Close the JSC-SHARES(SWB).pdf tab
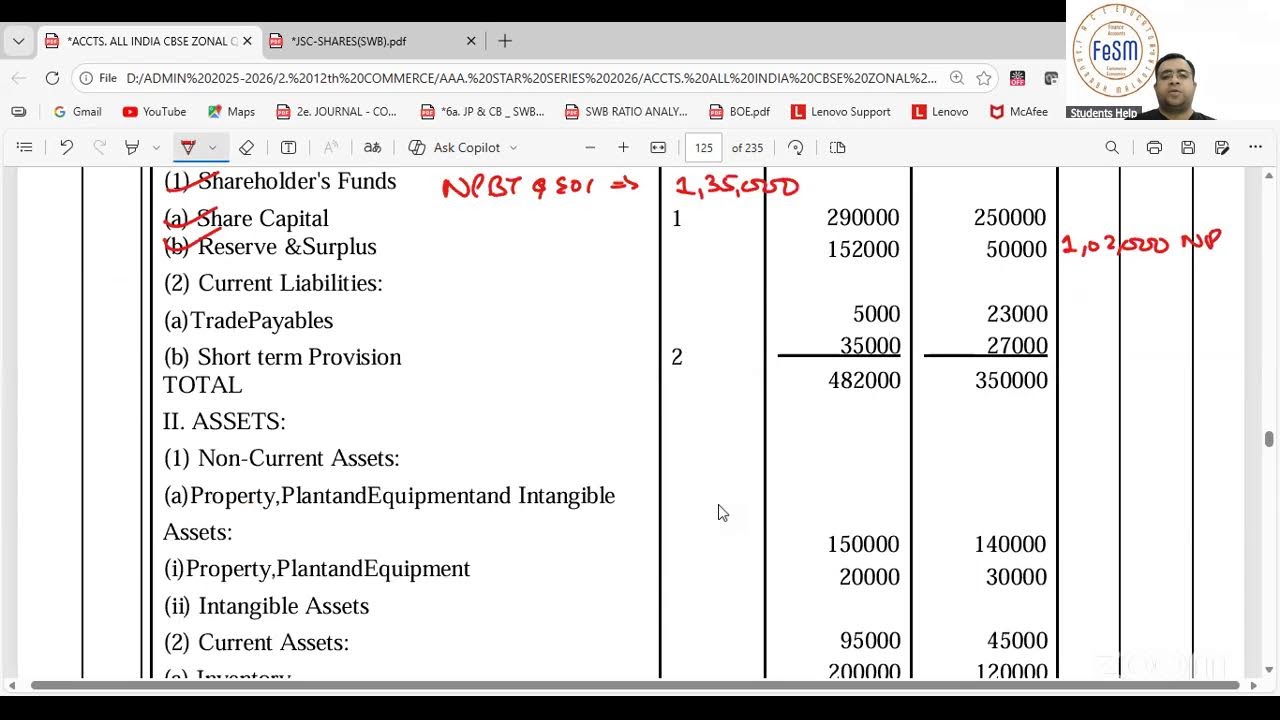Viewport: 1280px width, 720px height. (x=471, y=41)
